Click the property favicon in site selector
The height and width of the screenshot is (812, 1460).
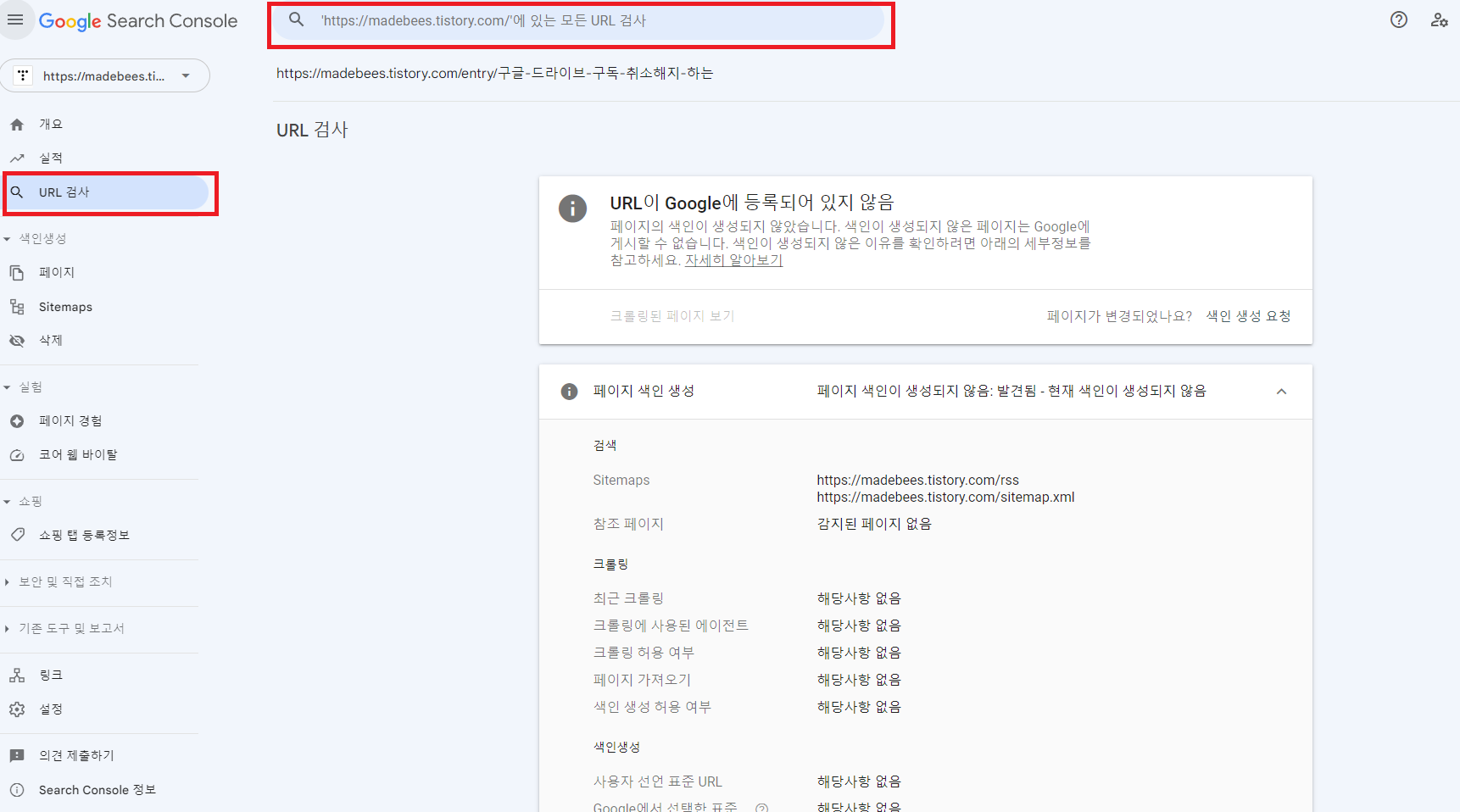[23, 75]
